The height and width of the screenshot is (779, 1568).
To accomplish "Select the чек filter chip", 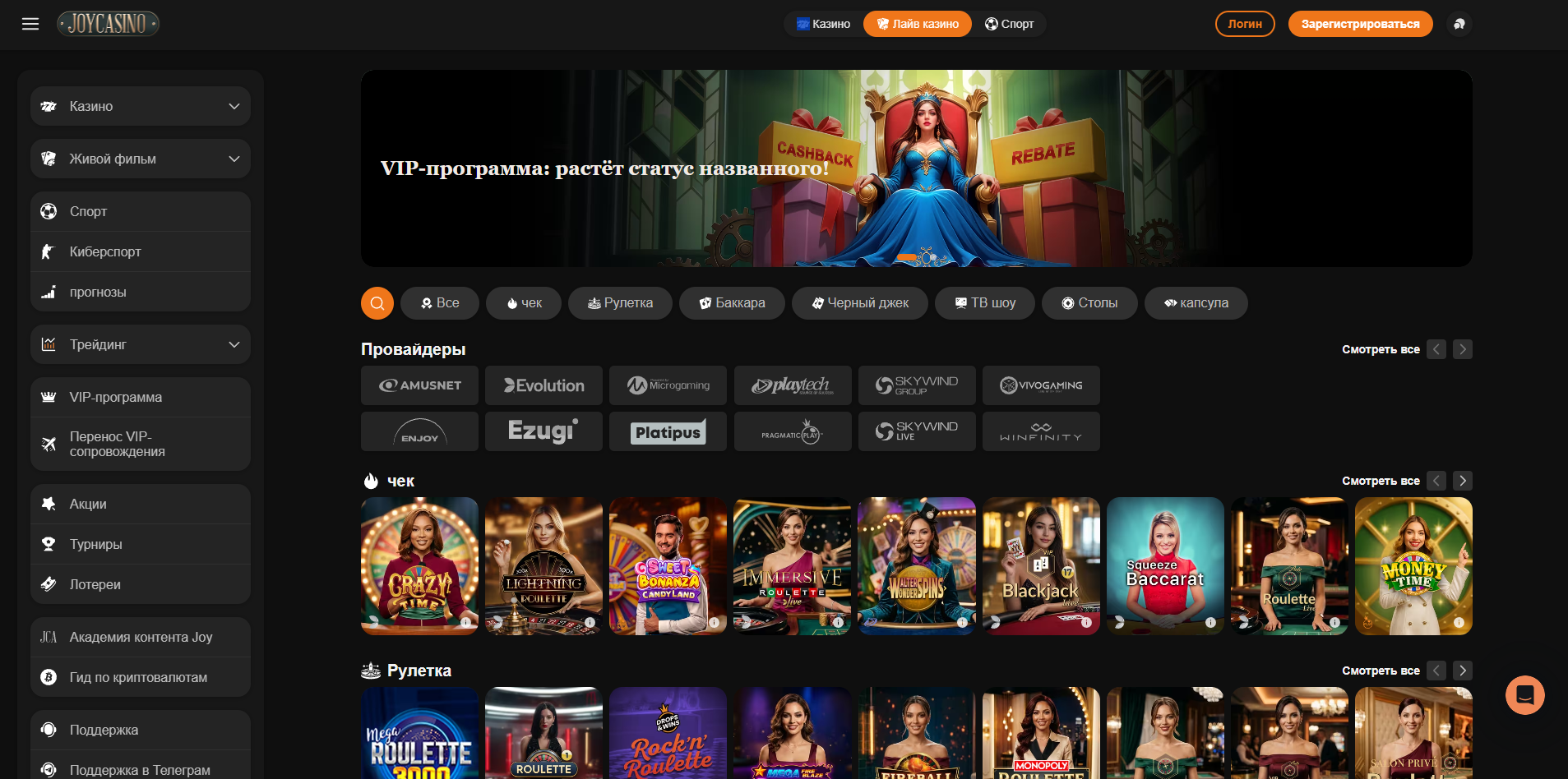I will pyautogui.click(x=524, y=303).
